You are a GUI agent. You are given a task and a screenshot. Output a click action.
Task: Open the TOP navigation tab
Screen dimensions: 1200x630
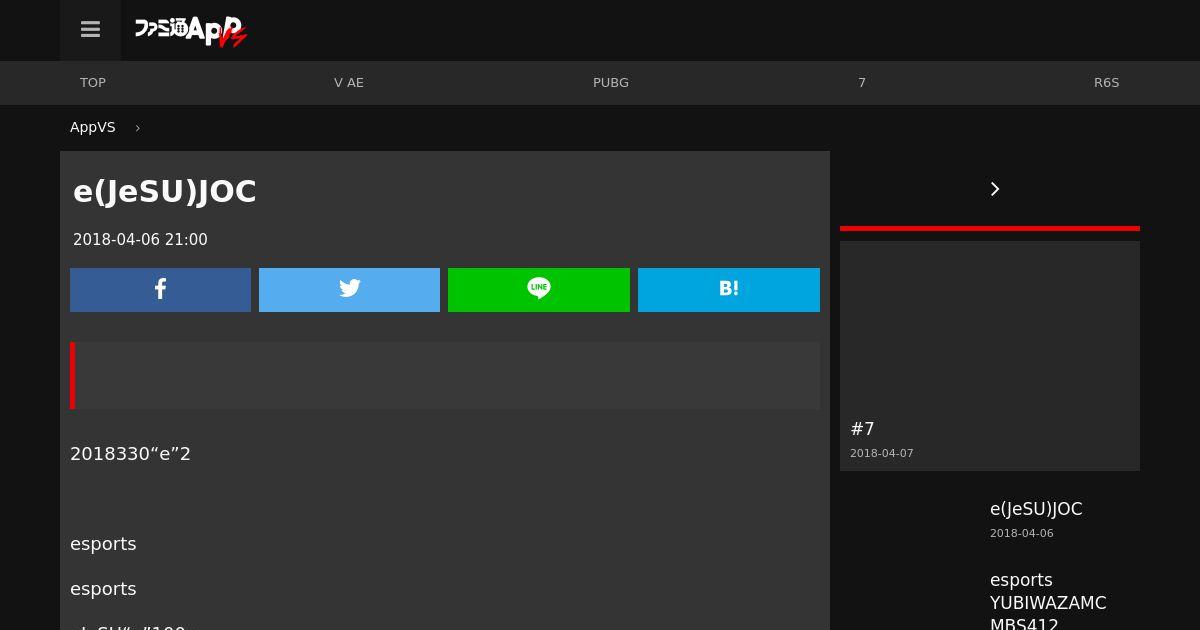click(93, 83)
